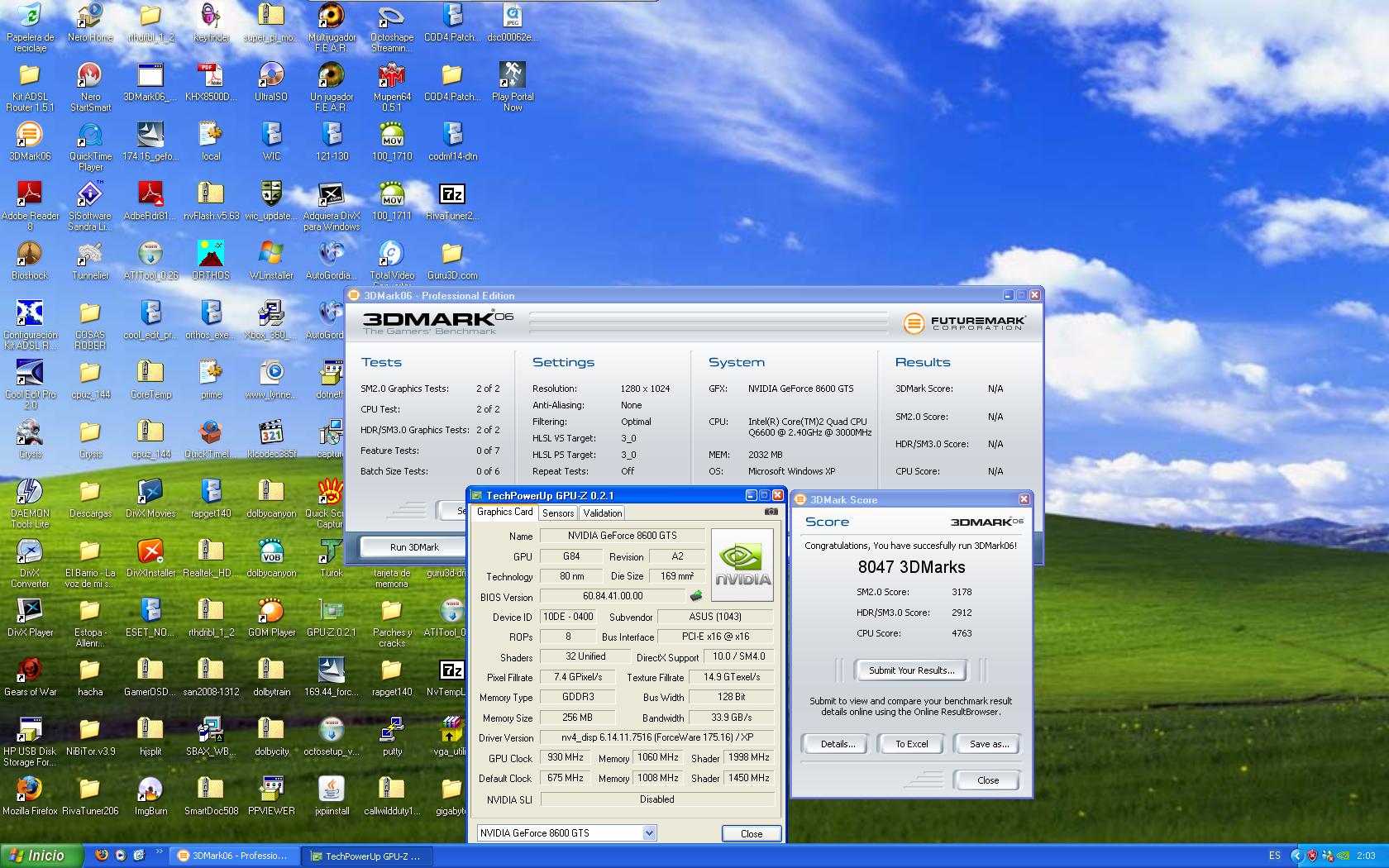This screenshot has height=868, width=1389.
Task: Click the NVIDIA logo in GPU-Z
Action: (x=742, y=566)
